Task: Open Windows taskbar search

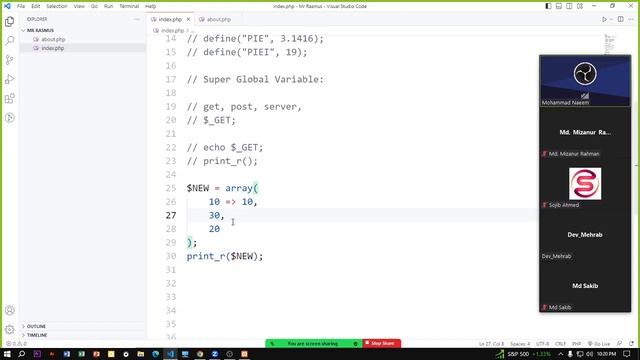Action: (22, 354)
